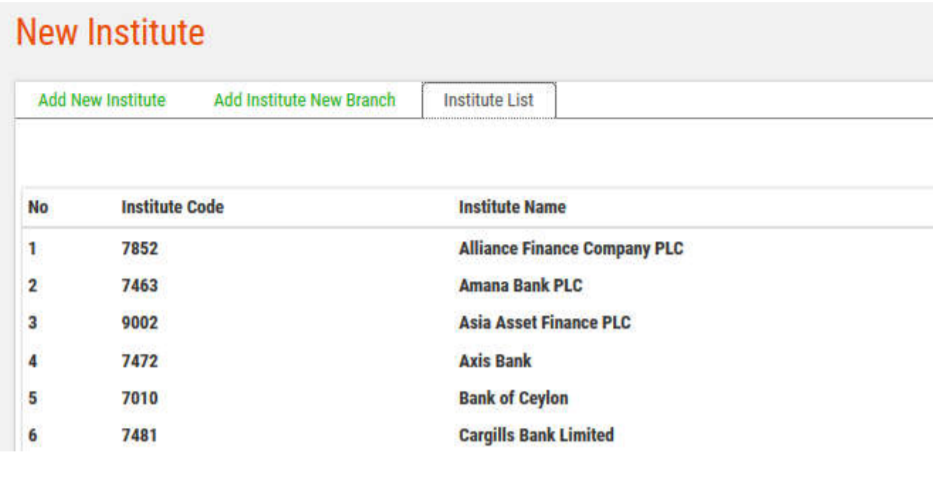933x480 pixels.
Task: Click row number 3 in No column
Action: (x=33, y=323)
